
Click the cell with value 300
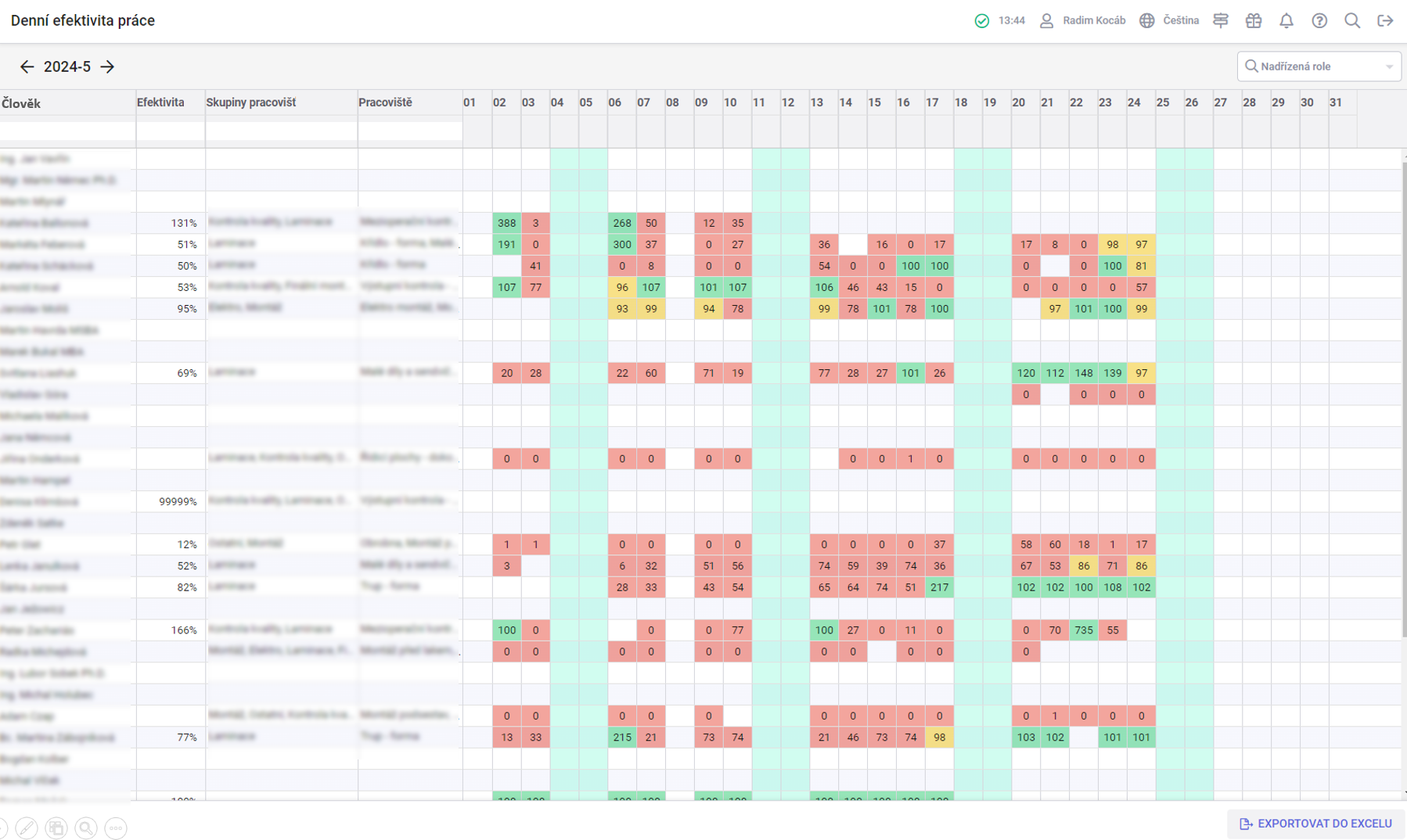point(622,245)
